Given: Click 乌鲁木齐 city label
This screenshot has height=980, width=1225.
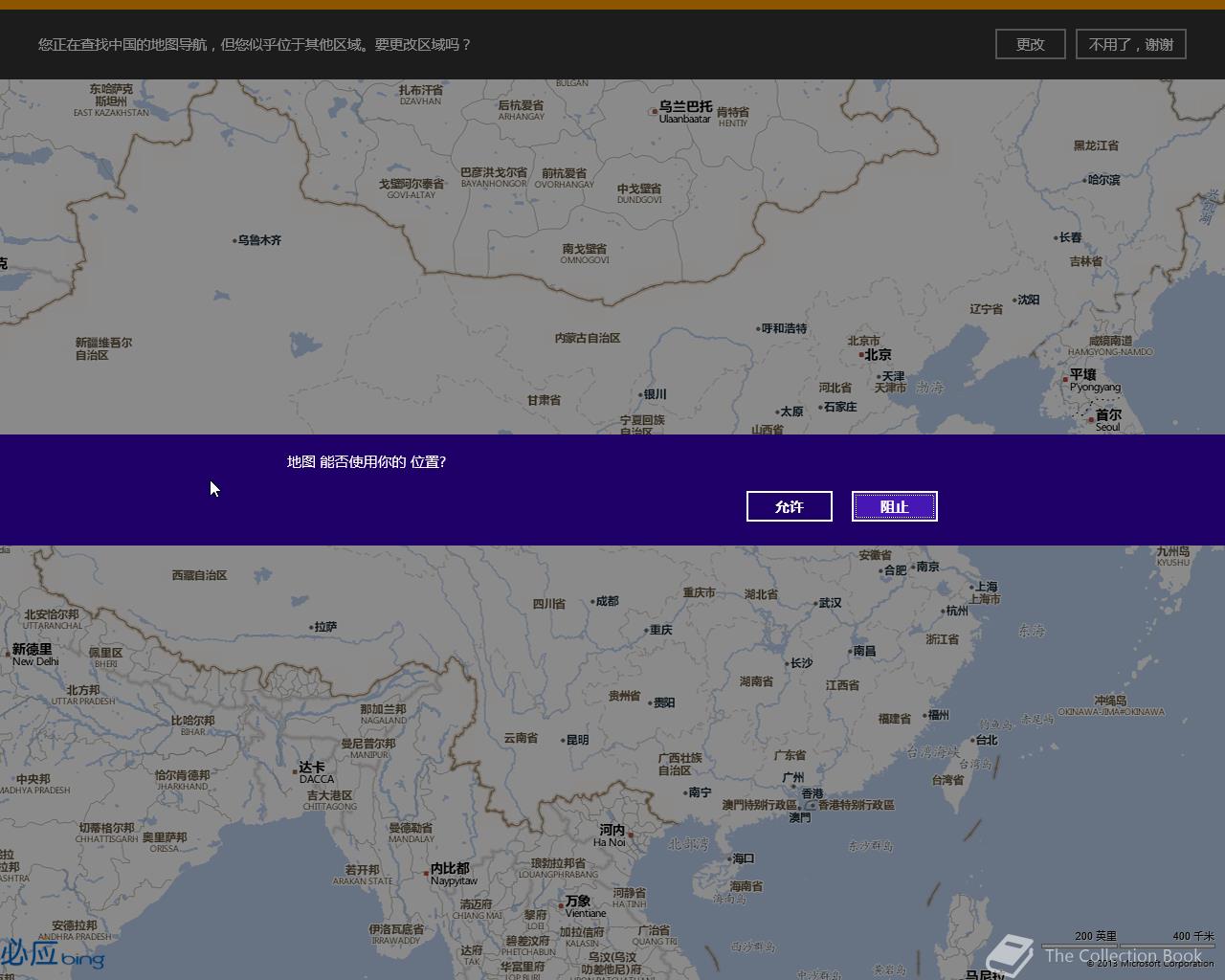Looking at the screenshot, I should point(259,240).
